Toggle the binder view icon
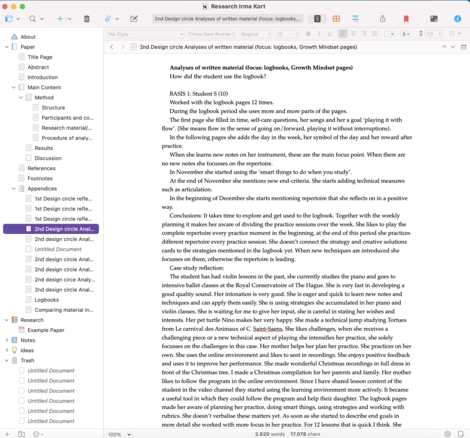The width and height of the screenshot is (470, 438). [x=9, y=19]
